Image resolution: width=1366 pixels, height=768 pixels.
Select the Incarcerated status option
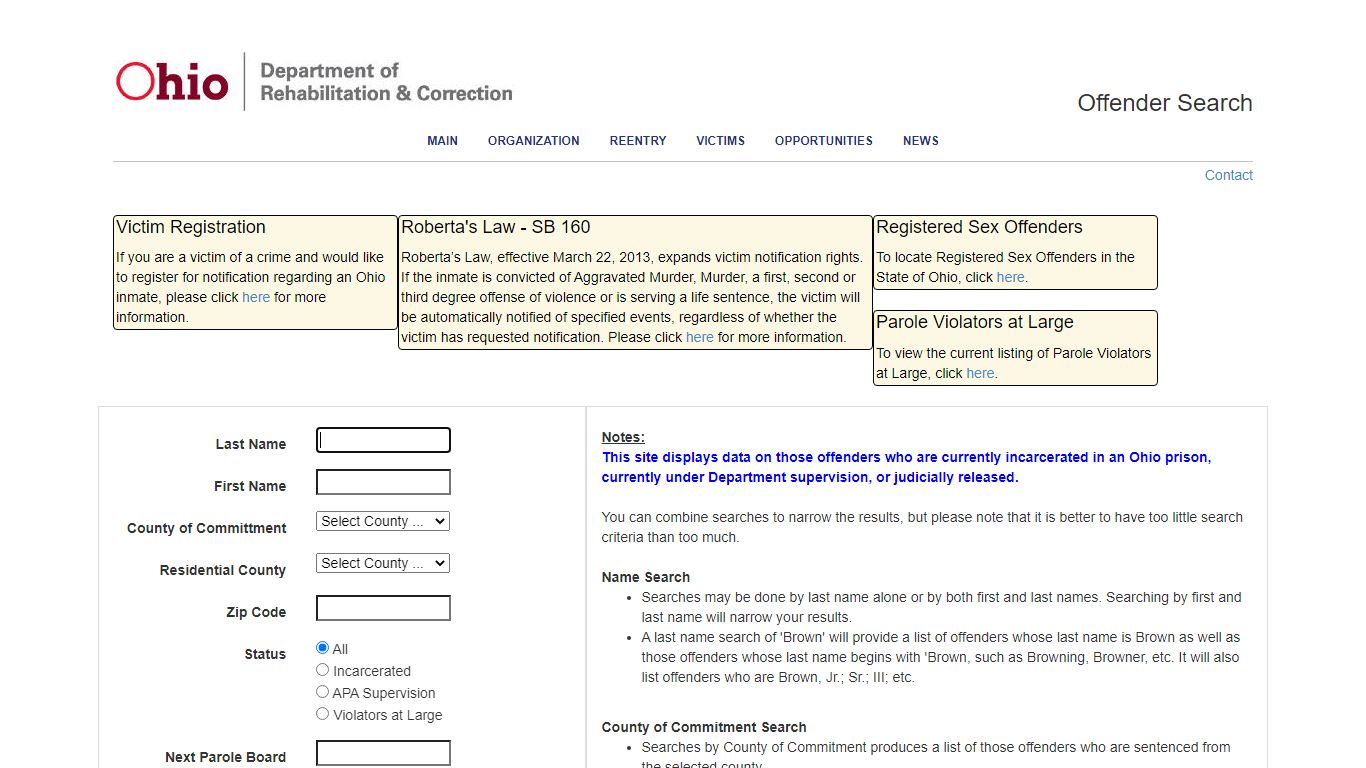322,670
